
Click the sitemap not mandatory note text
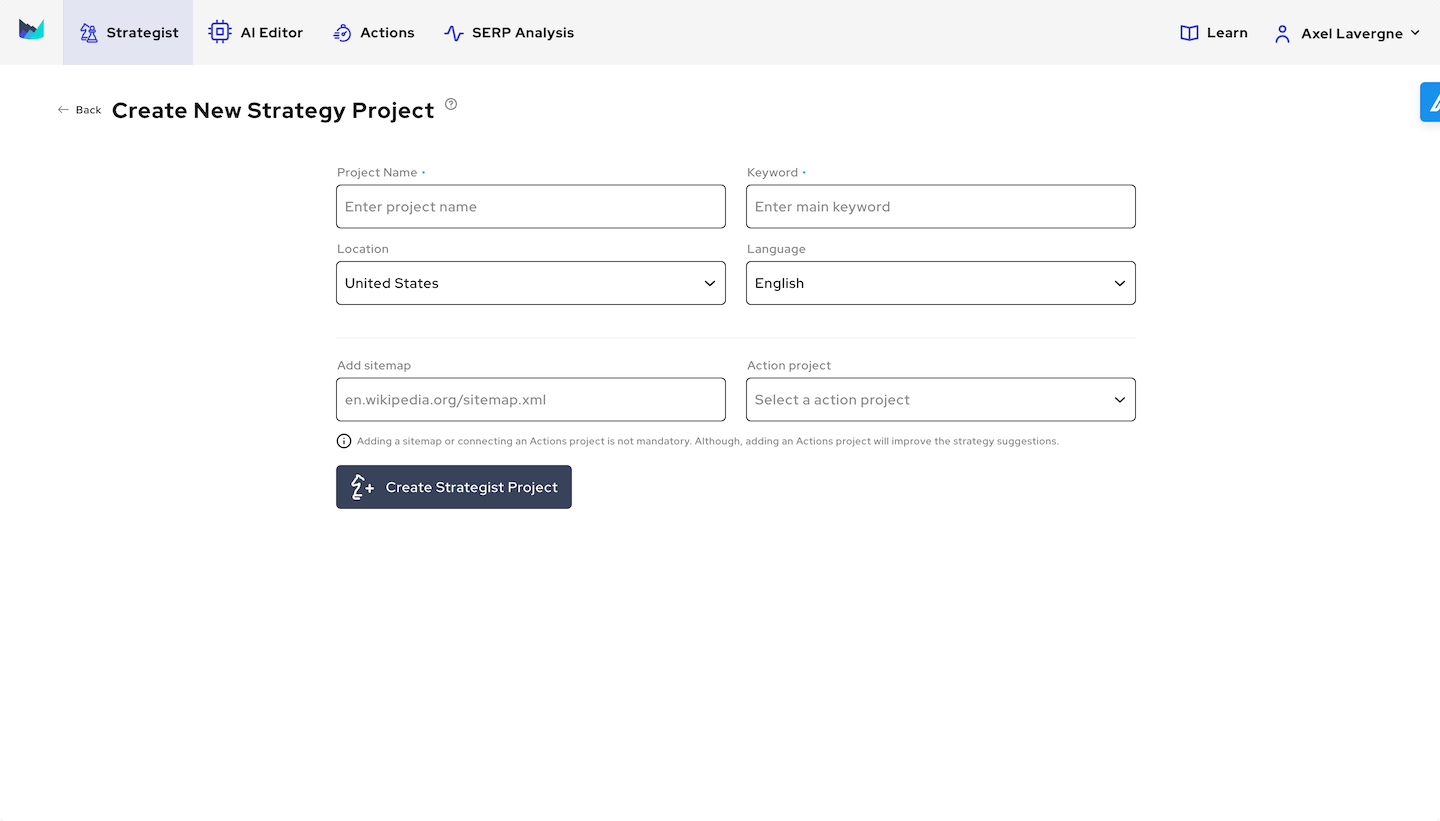707,441
